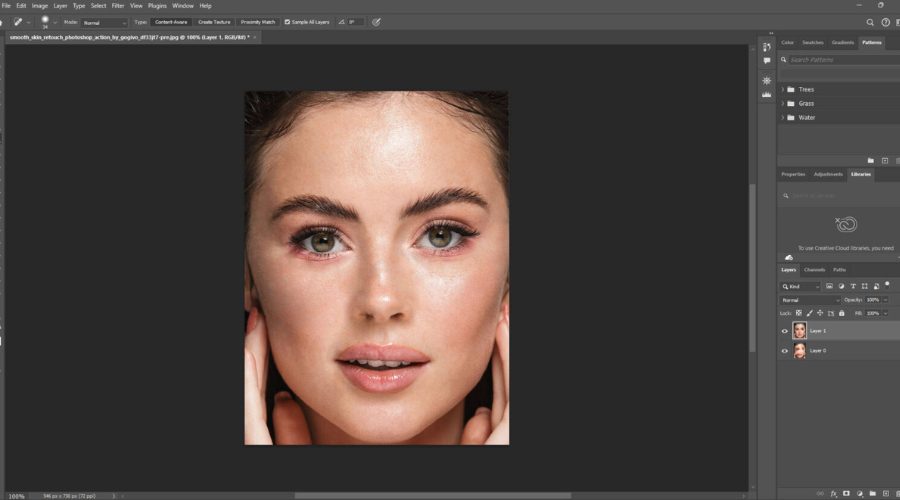Open the Image menu

[40, 6]
